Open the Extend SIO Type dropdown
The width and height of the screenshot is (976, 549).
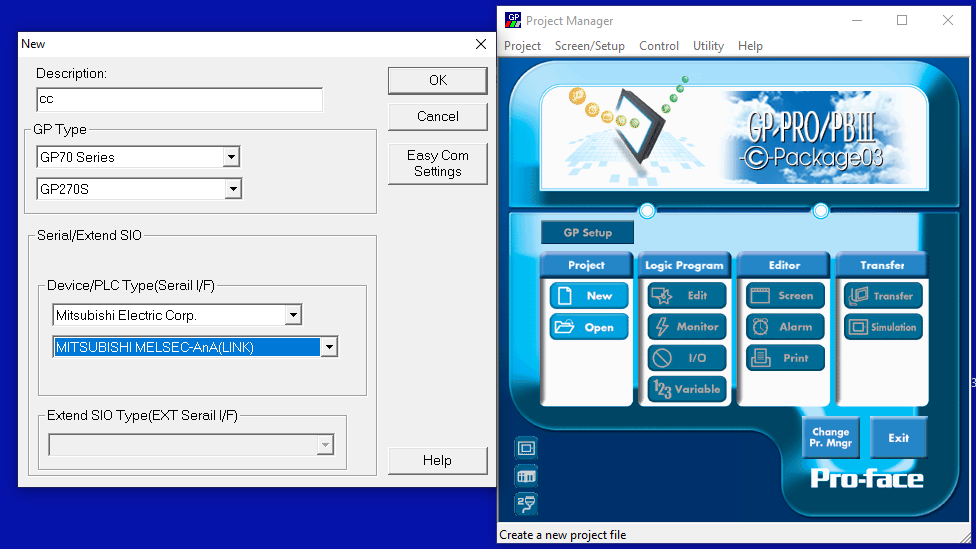[325, 445]
